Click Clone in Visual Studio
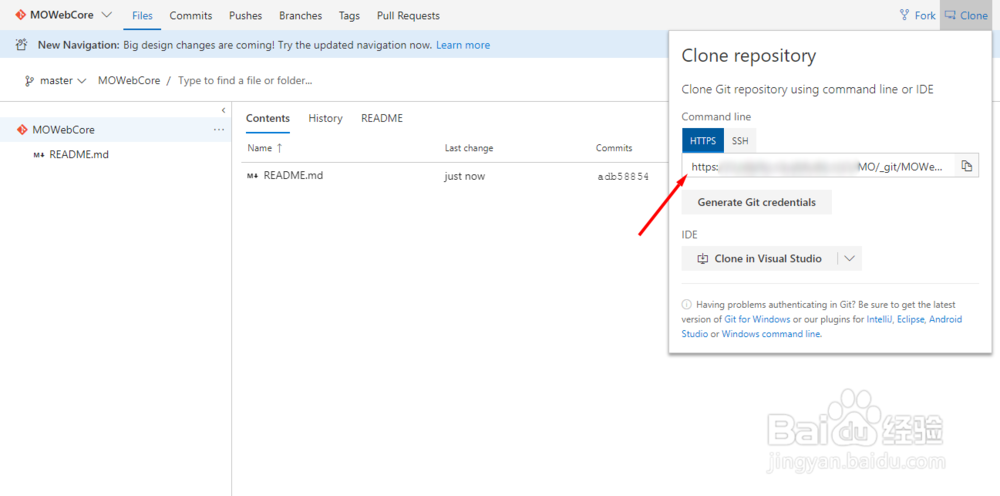This screenshot has height=496, width=1000. tap(759, 259)
